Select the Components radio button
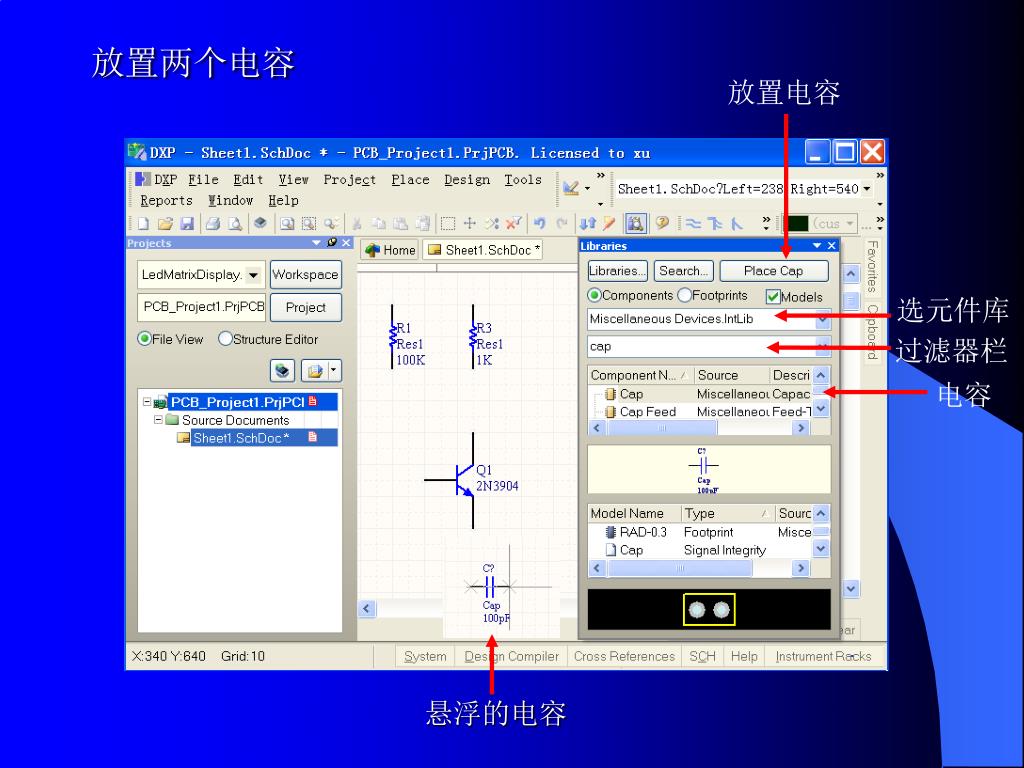This screenshot has height=768, width=1024. pyautogui.click(x=594, y=295)
